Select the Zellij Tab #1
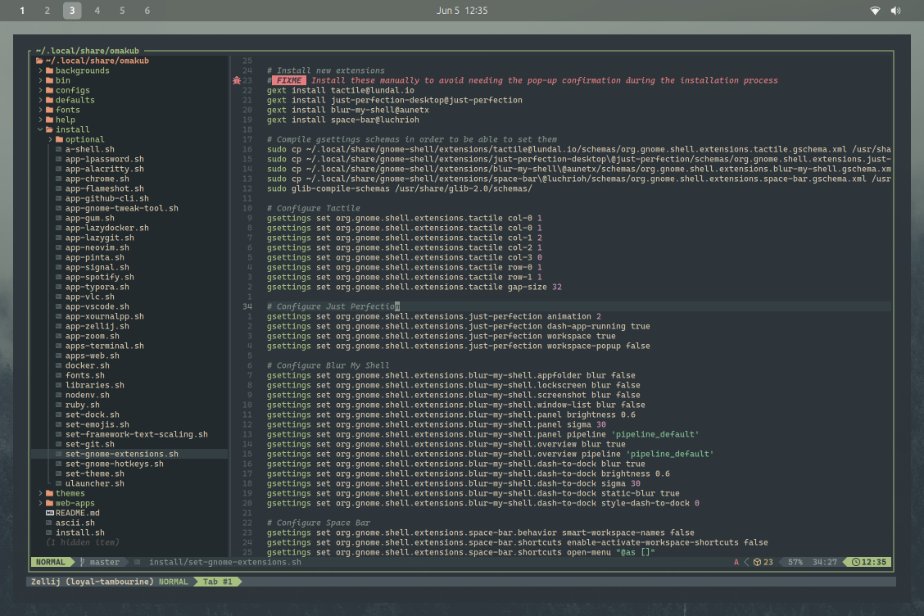Viewport: 924px width, 616px height. (217, 582)
